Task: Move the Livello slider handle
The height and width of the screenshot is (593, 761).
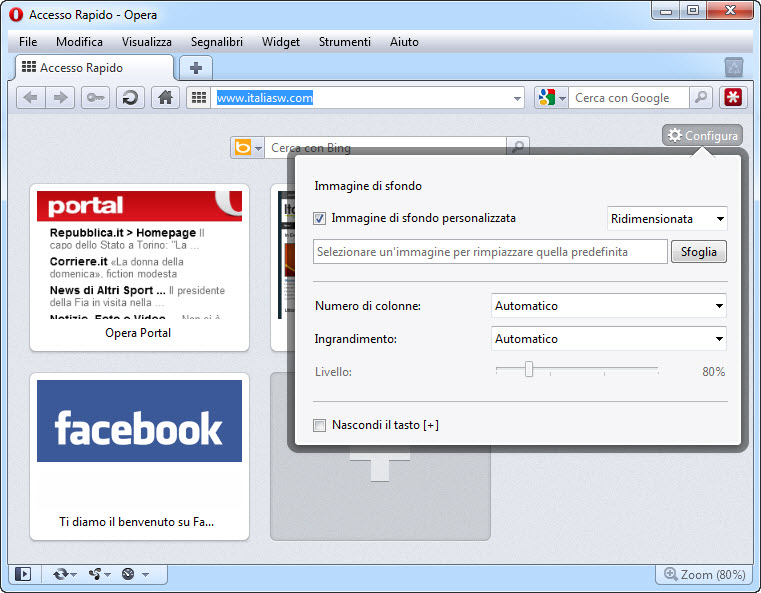Action: 529,369
